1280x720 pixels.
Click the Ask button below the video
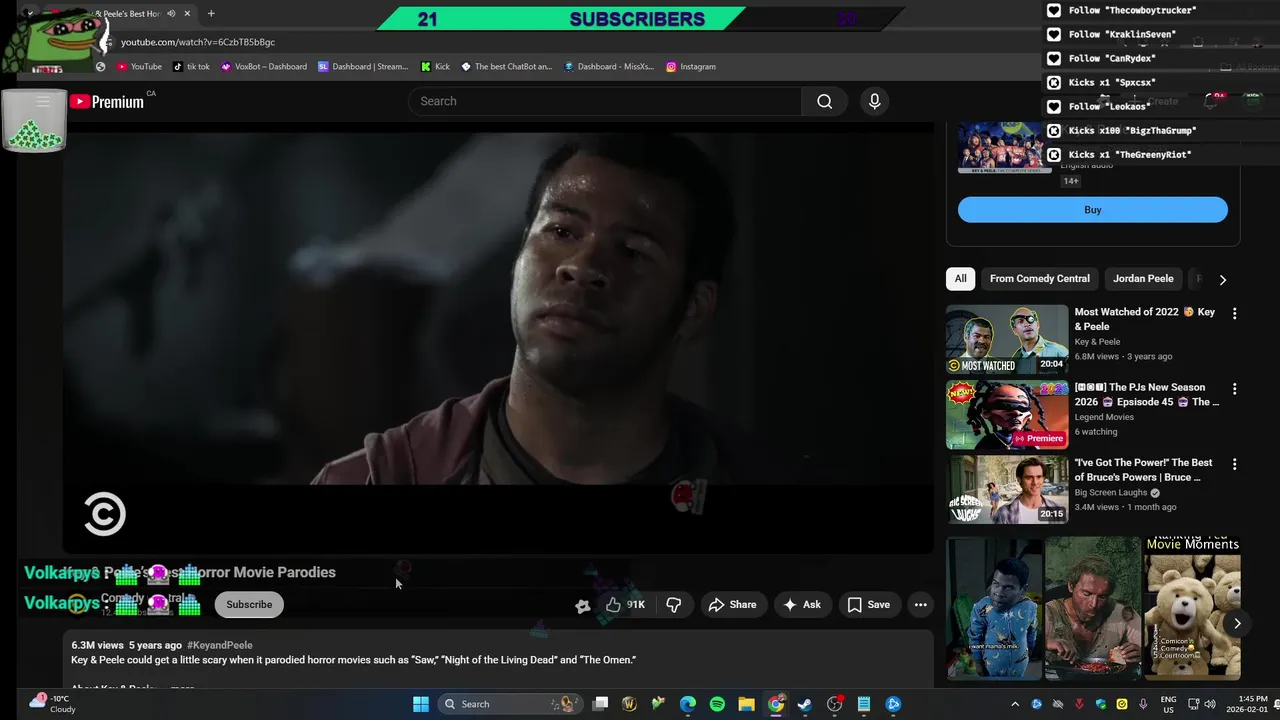[x=802, y=604]
